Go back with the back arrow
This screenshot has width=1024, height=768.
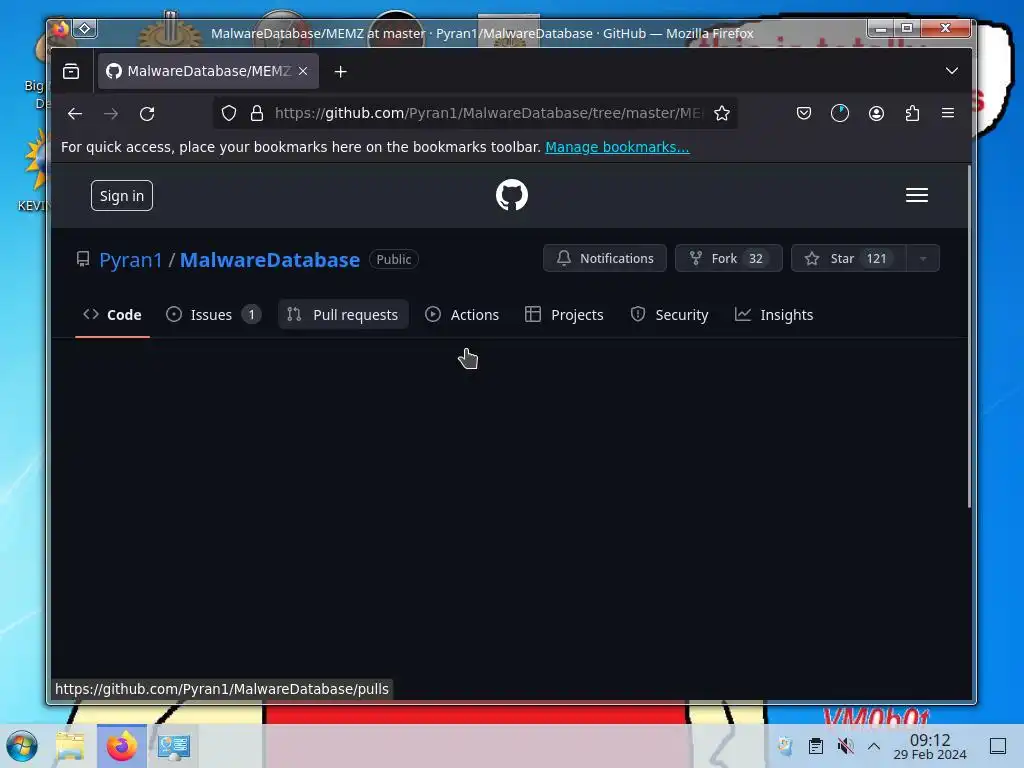(75, 114)
